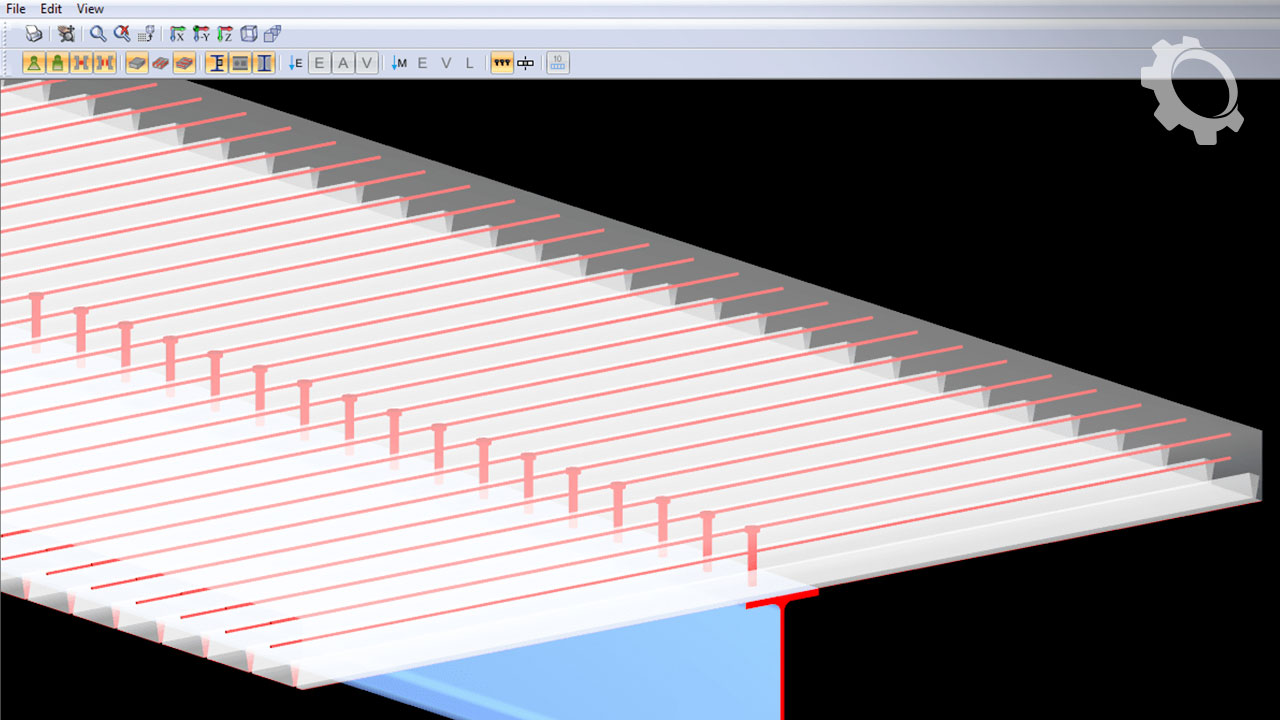This screenshot has width=1280, height=720.
Task: Toggle the red ribbed decking display
Action: [160, 63]
